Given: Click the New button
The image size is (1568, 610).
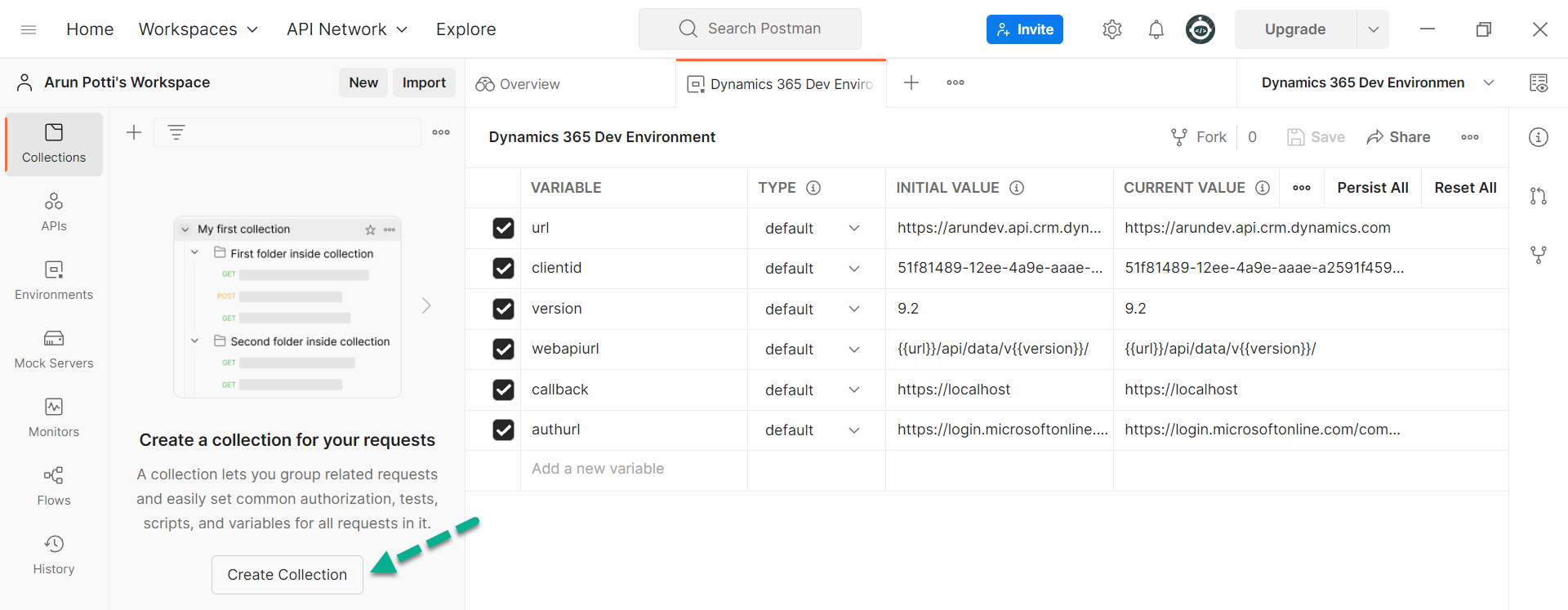Looking at the screenshot, I should [363, 82].
